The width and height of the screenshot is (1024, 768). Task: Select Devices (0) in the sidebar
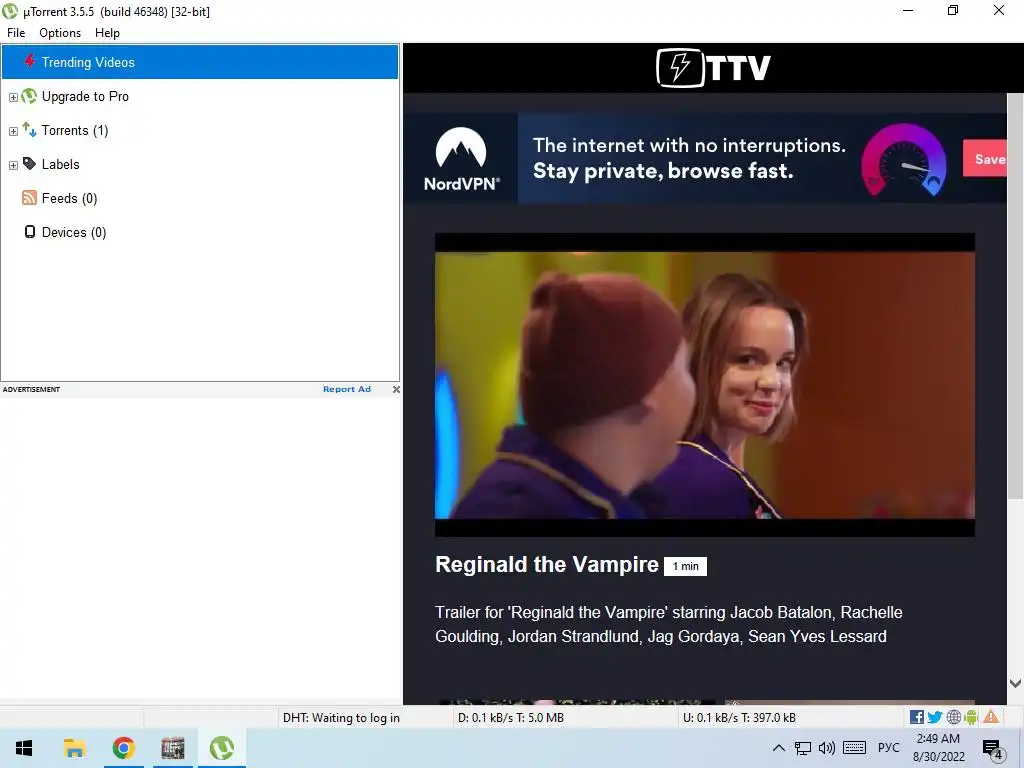click(x=74, y=232)
